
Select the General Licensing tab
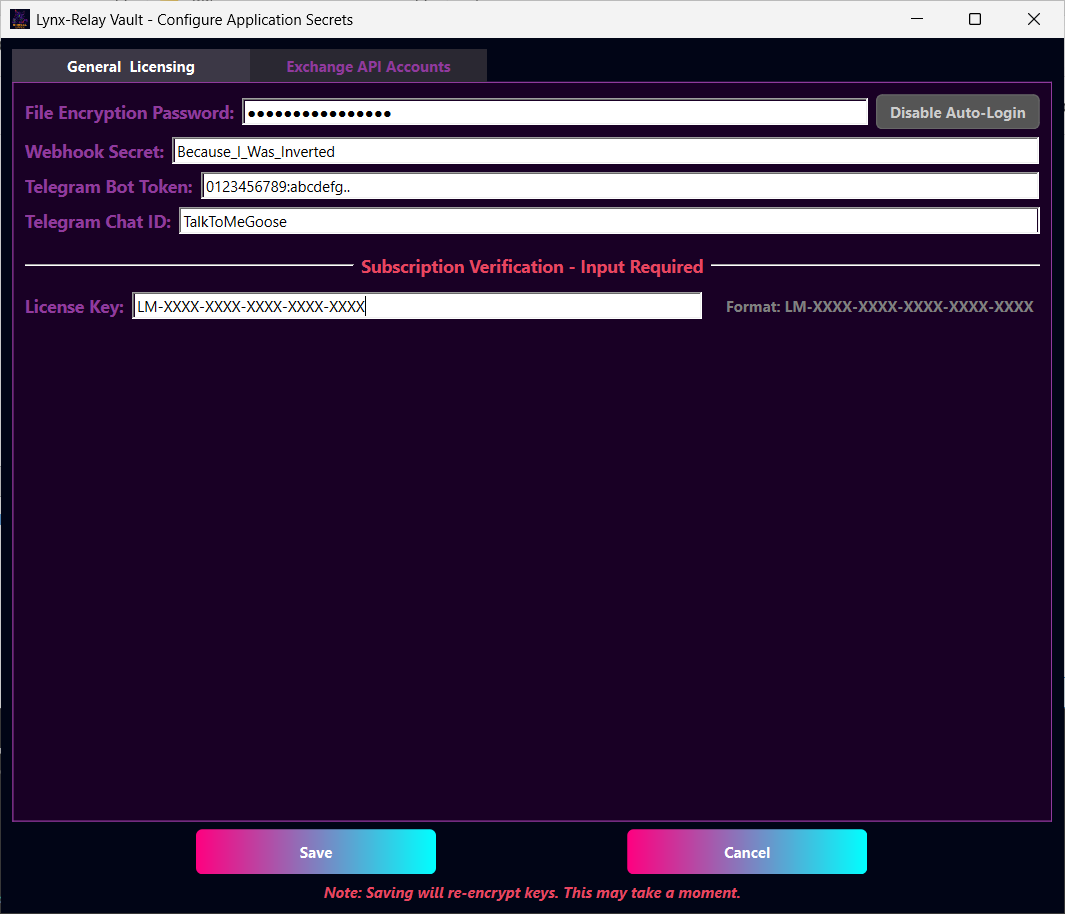pyautogui.click(x=131, y=66)
